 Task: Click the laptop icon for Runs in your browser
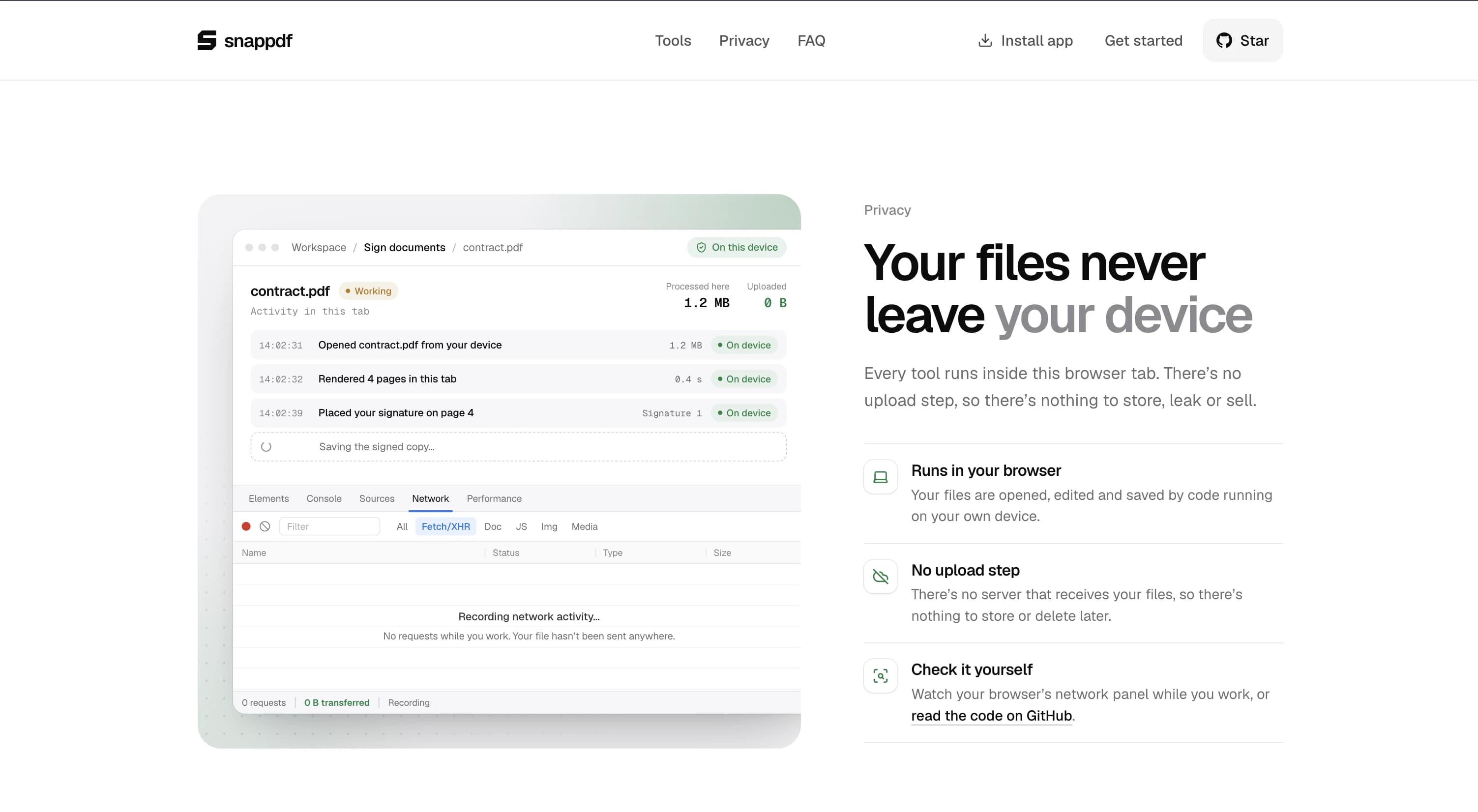pos(880,477)
